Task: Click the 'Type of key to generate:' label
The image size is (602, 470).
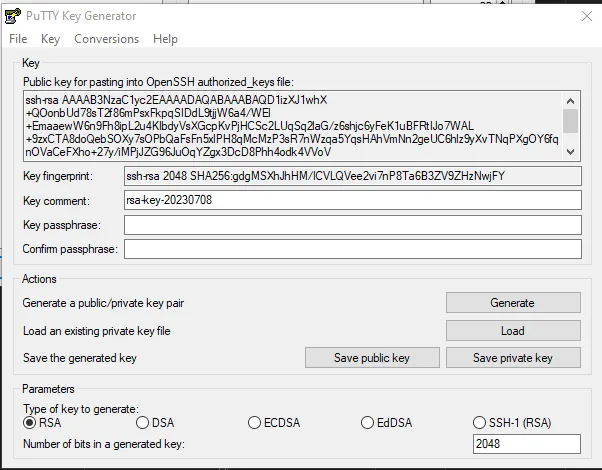Action: pos(81,409)
